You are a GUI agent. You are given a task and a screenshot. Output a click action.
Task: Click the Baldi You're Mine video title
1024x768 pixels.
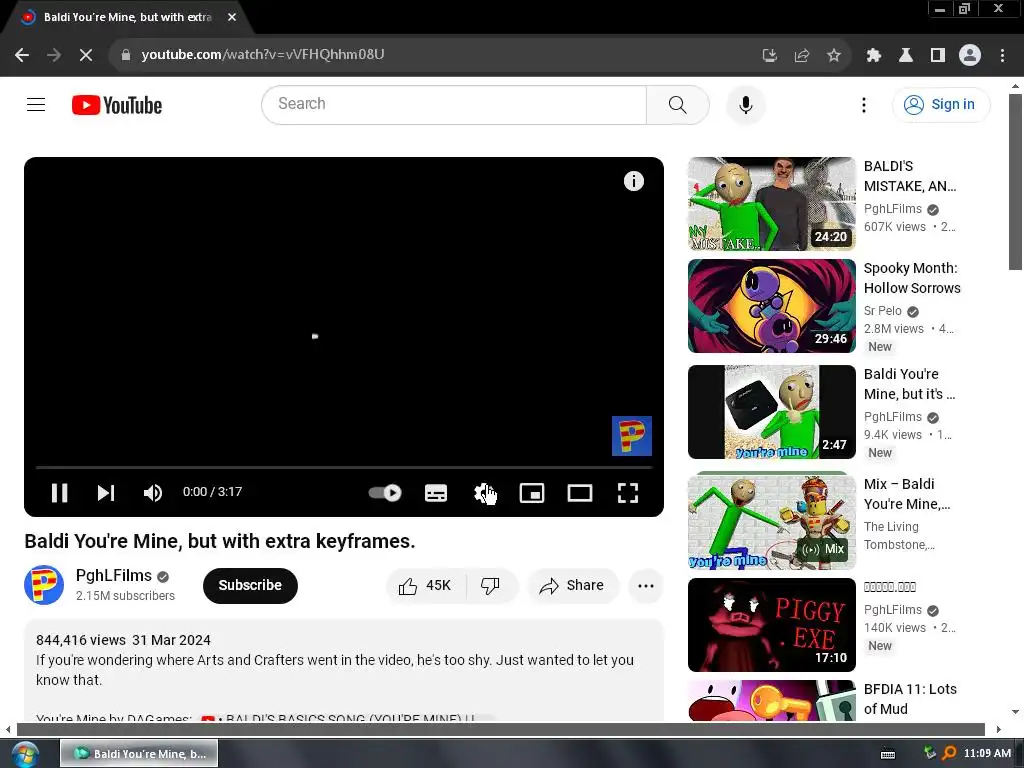(219, 541)
